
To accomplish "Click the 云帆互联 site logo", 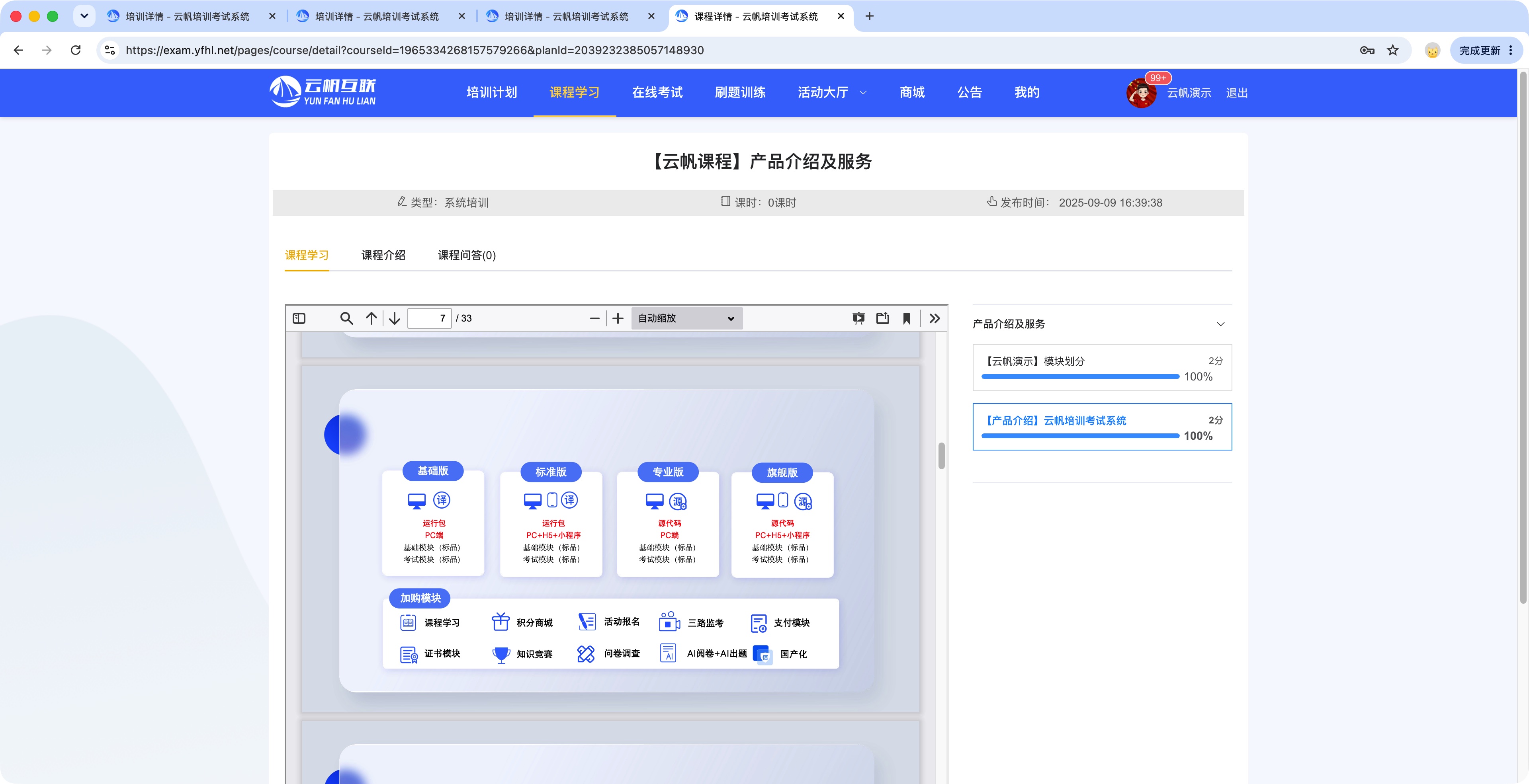I will click(323, 91).
